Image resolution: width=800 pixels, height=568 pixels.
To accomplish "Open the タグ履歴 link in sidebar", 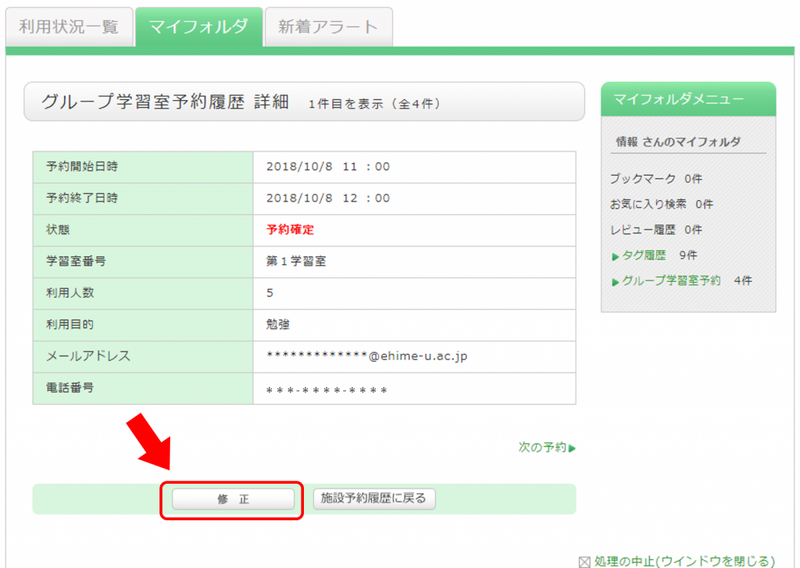I will pos(644,255).
